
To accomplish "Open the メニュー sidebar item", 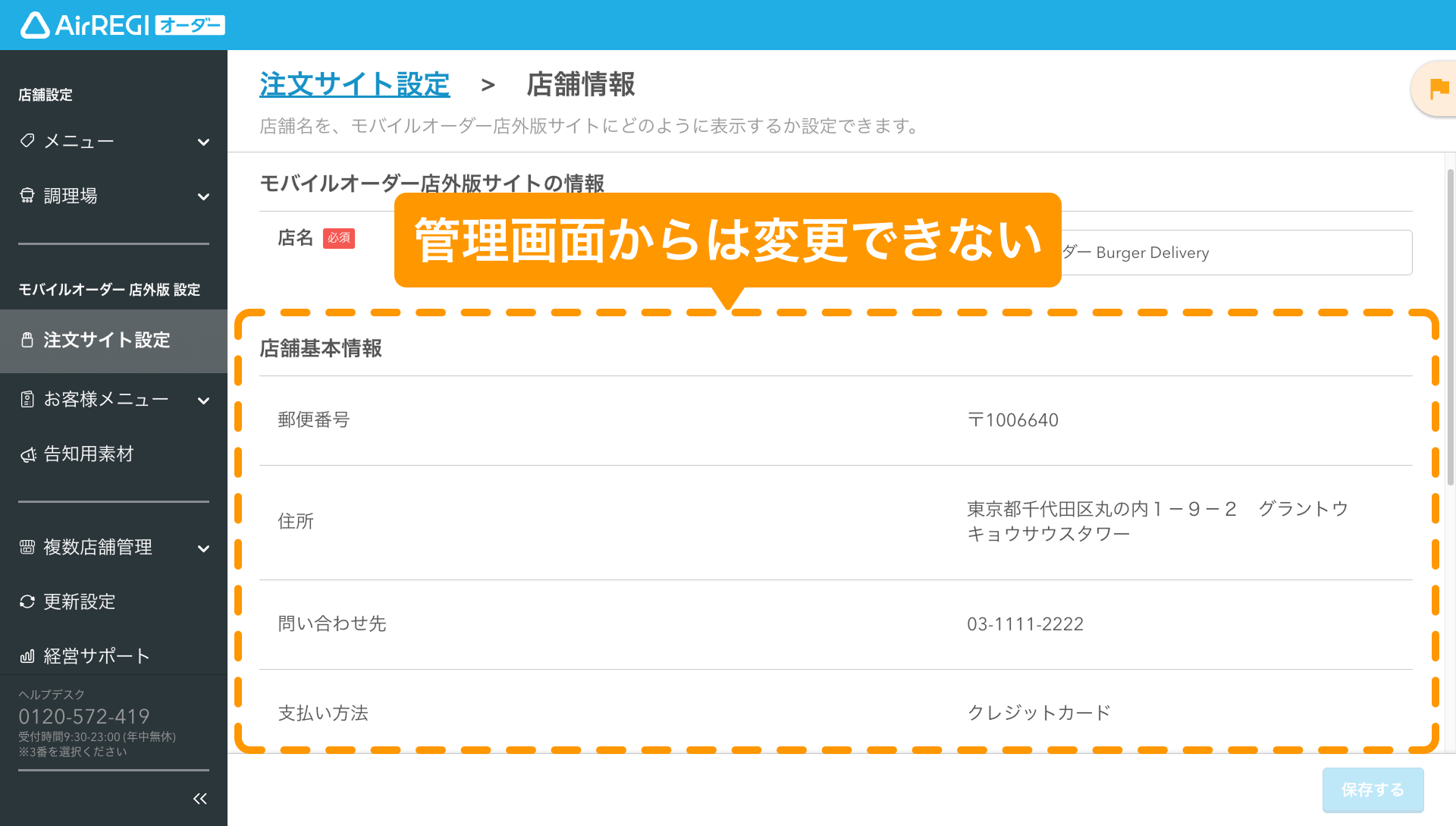I will coord(114,141).
